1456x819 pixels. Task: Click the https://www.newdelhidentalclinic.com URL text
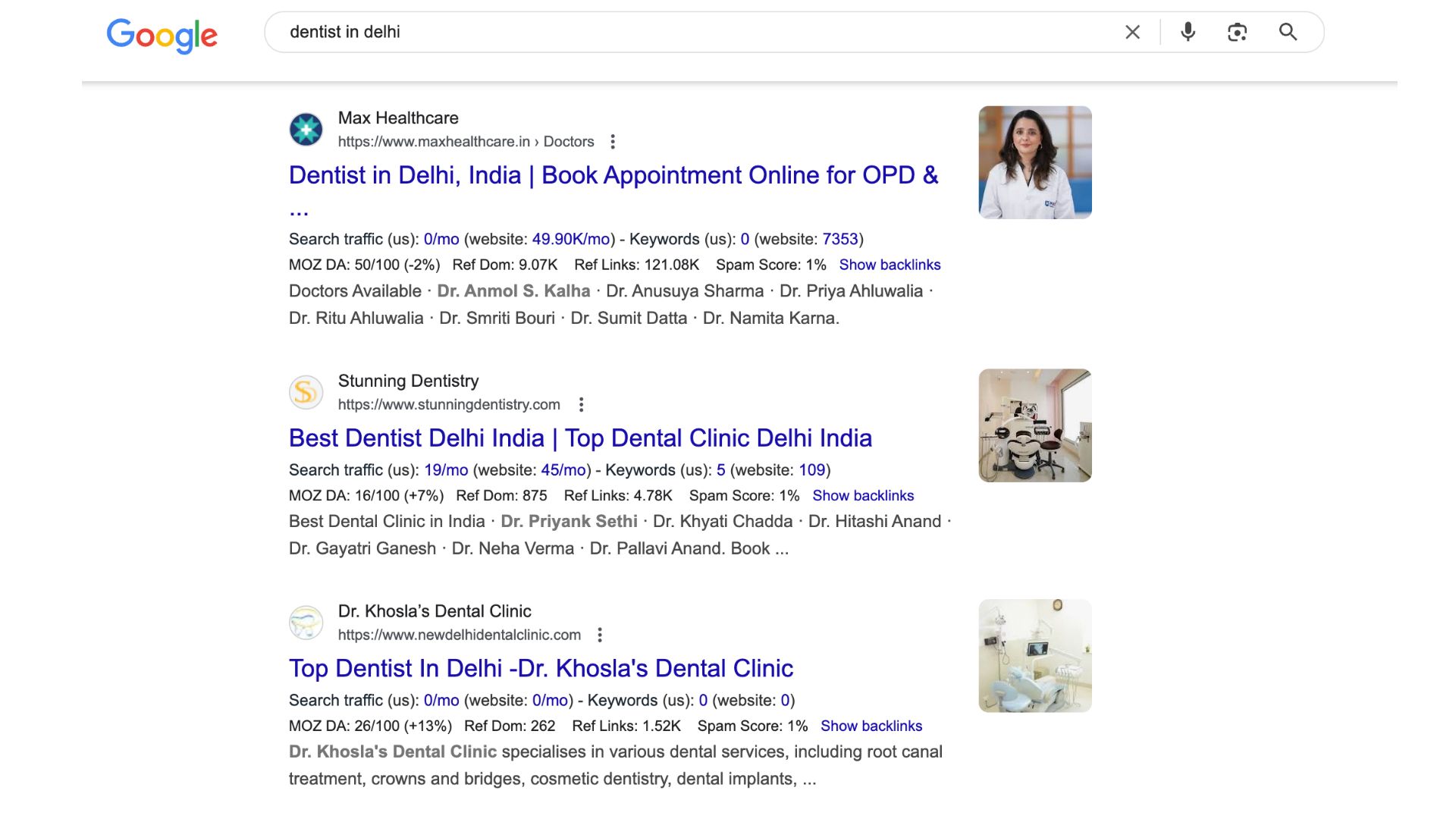point(460,635)
